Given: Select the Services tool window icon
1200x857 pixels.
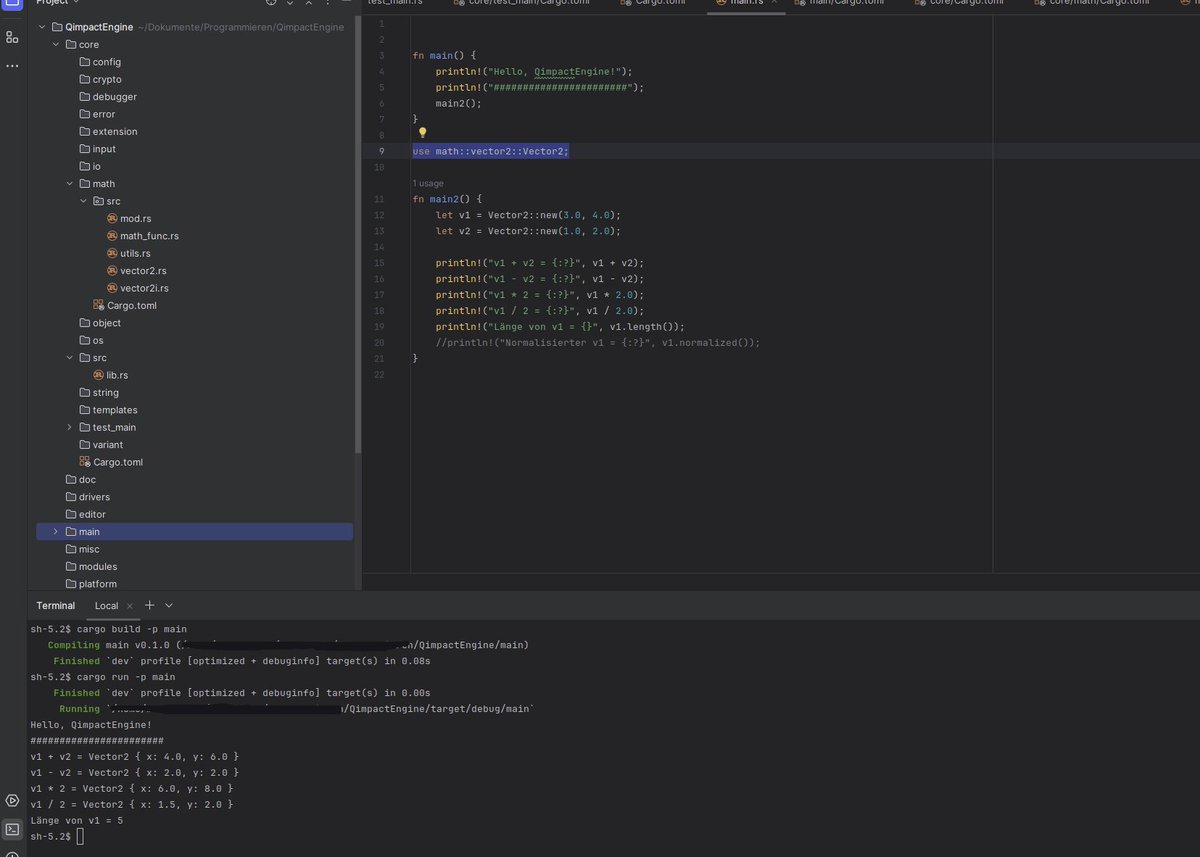Looking at the screenshot, I should pyautogui.click(x=11, y=800).
